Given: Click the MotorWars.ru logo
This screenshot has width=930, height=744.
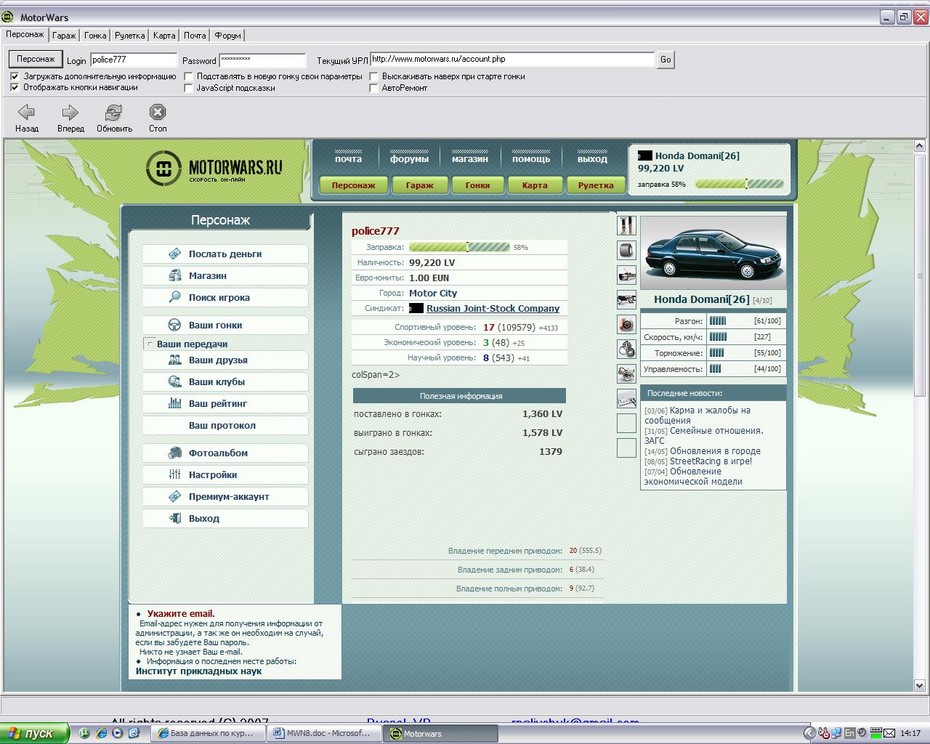Looking at the screenshot, I should pos(214,168).
